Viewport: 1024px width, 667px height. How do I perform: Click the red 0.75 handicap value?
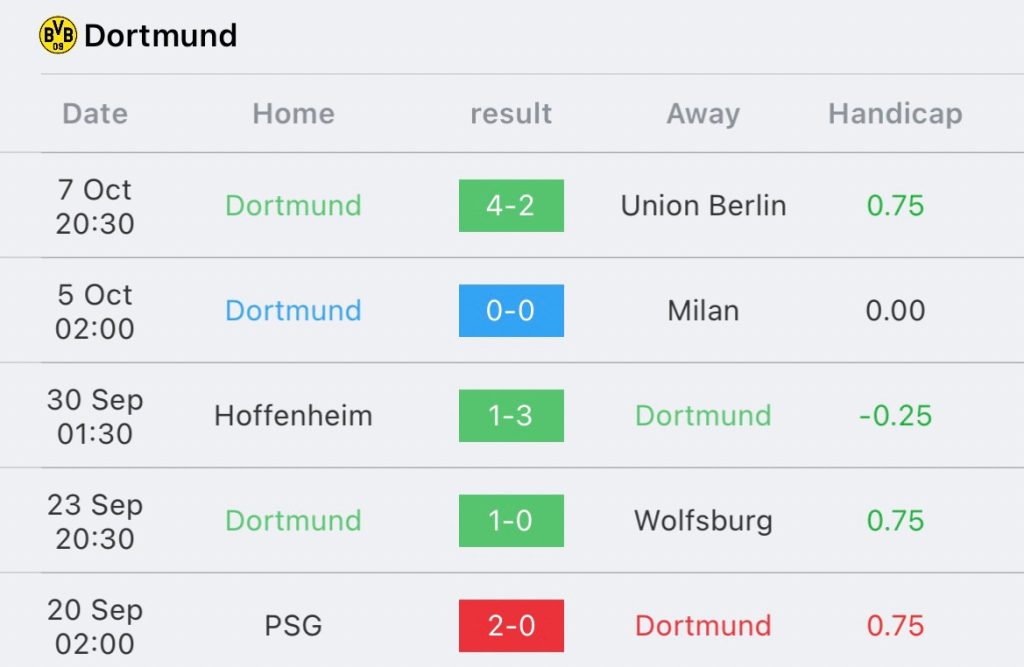pyautogui.click(x=895, y=626)
